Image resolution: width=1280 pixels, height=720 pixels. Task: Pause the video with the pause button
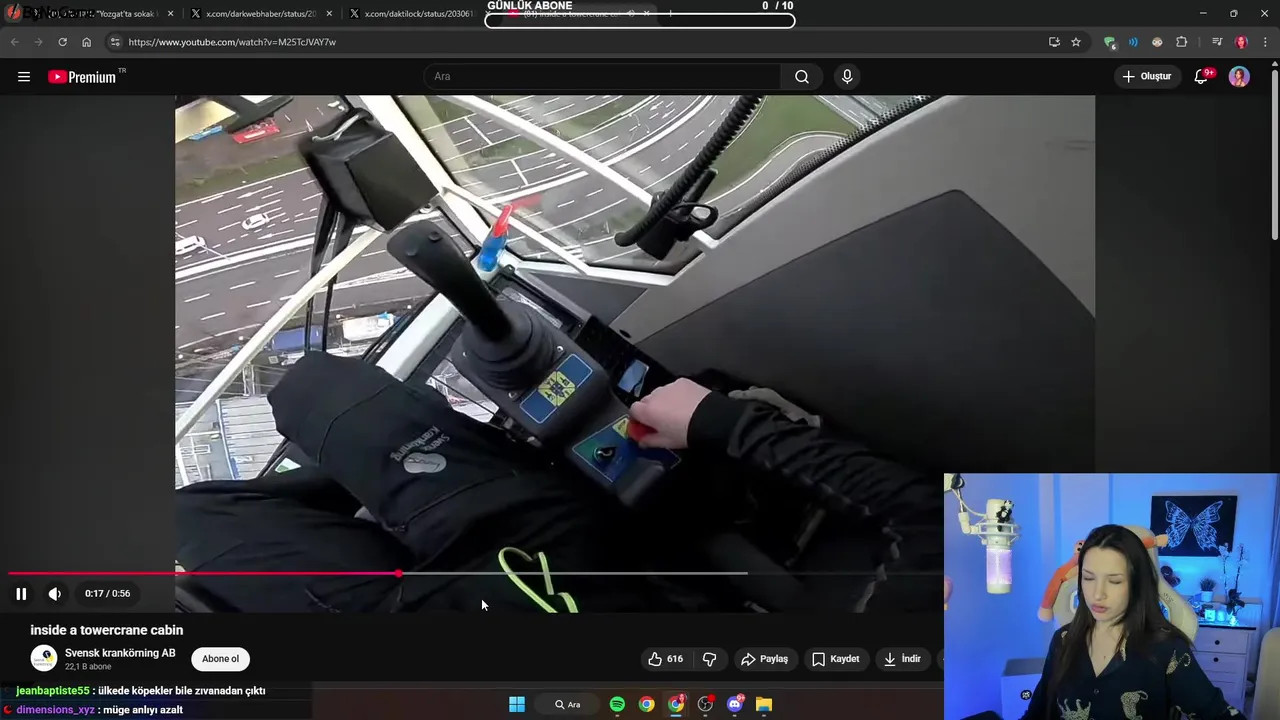(x=21, y=593)
